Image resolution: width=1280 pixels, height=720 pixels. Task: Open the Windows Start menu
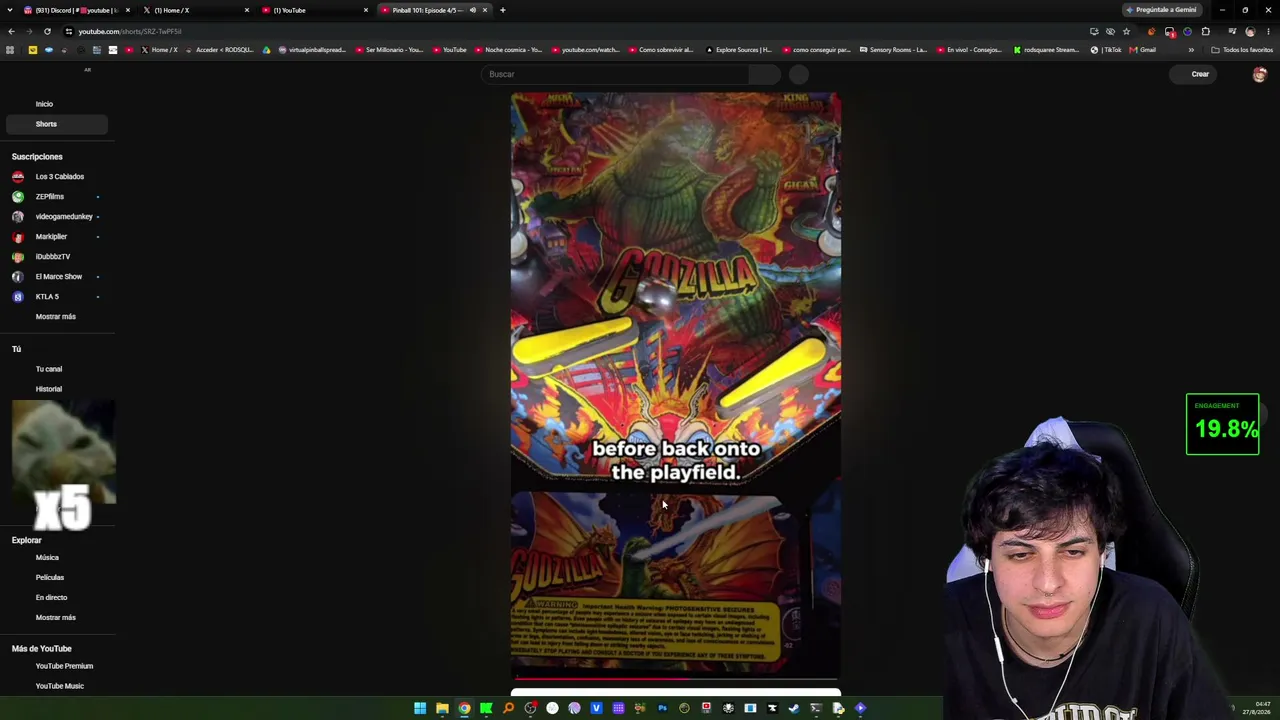(x=420, y=708)
